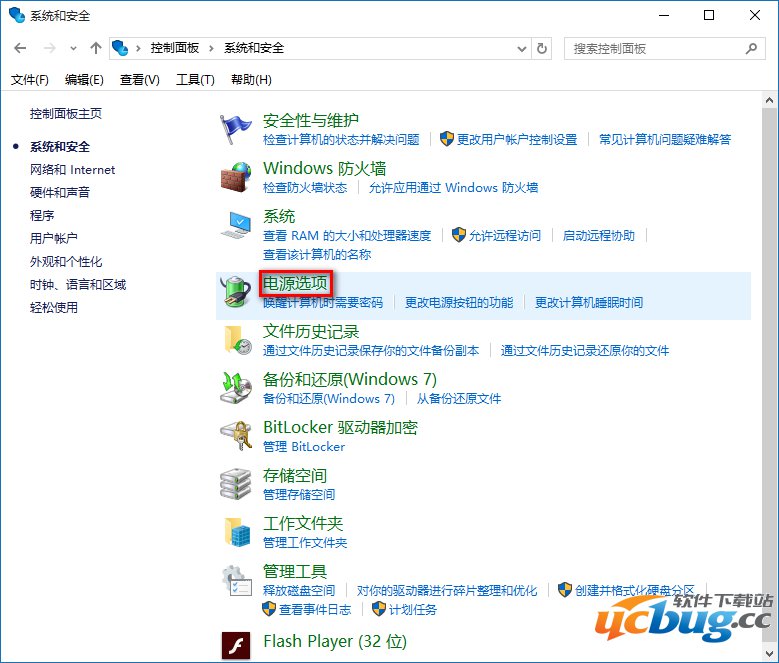Viewport: 779px width, 663px height.
Task: Click the BitLocker drive encryption icon
Action: pos(236,436)
